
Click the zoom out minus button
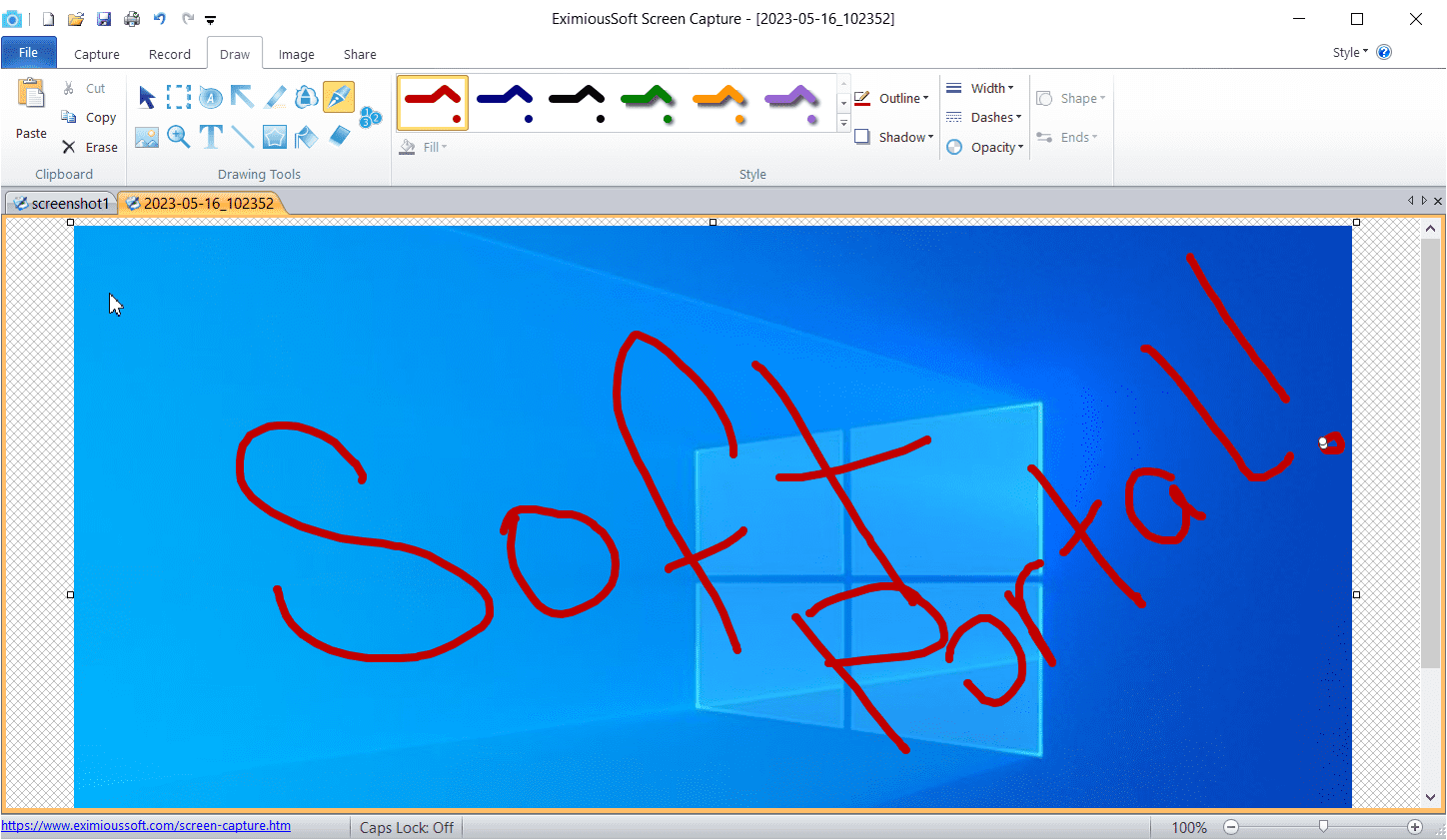(x=1231, y=827)
